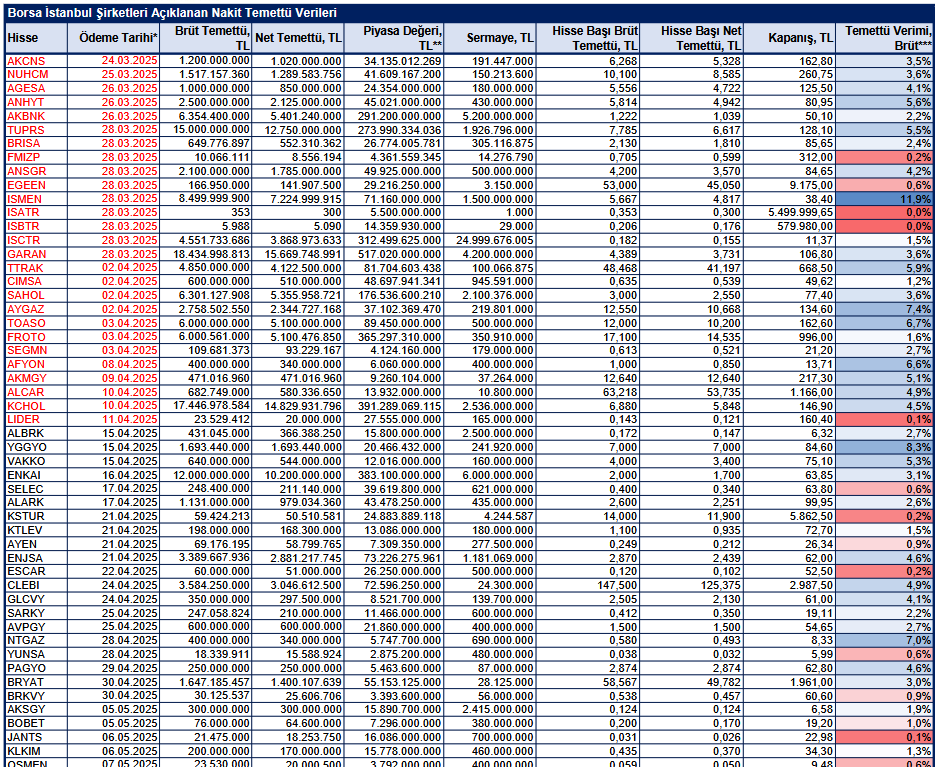This screenshot has width=935, height=767.
Task: Select ISATR gross dividend value '353'
Action: [x=241, y=212]
